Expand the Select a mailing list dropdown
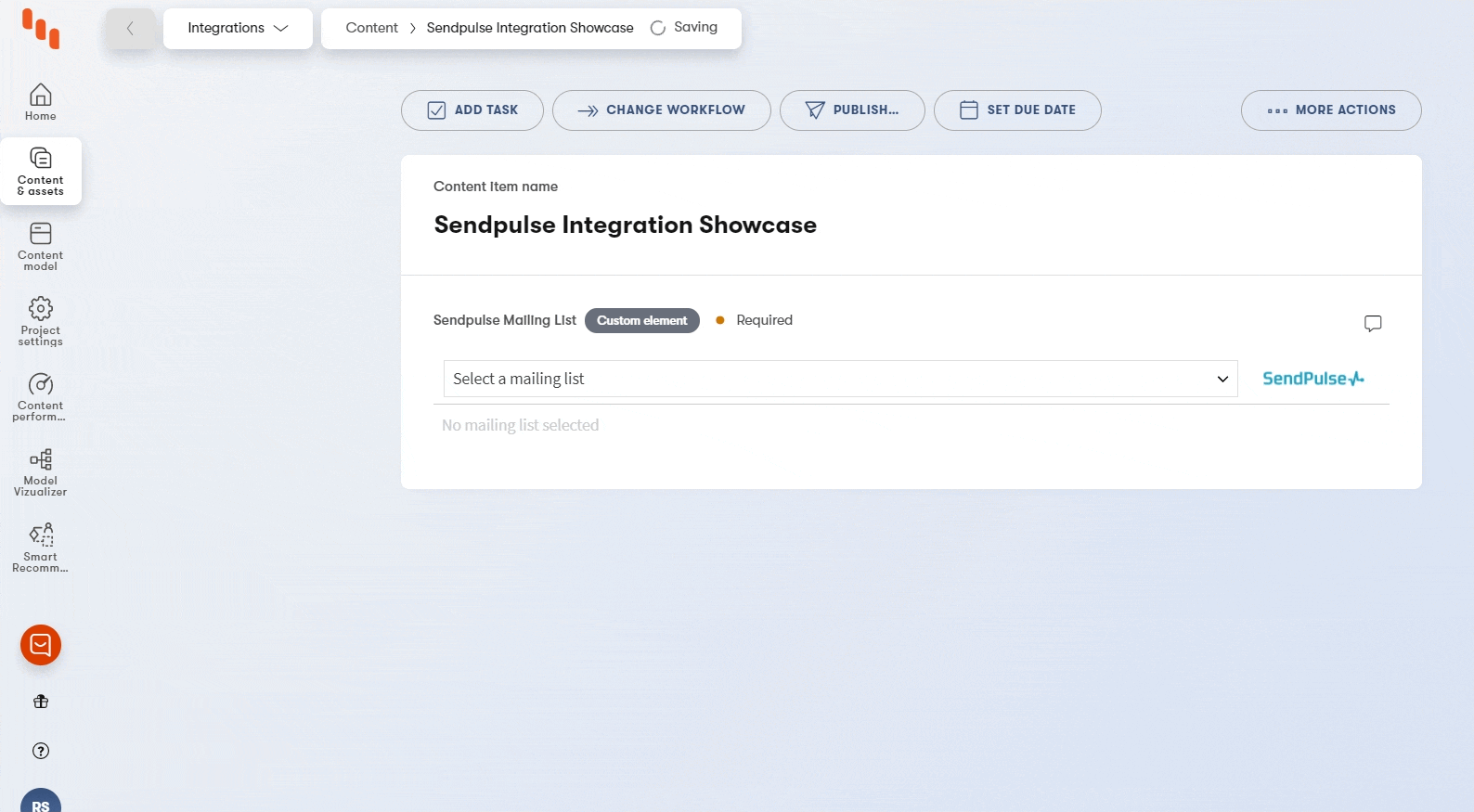 (x=841, y=379)
